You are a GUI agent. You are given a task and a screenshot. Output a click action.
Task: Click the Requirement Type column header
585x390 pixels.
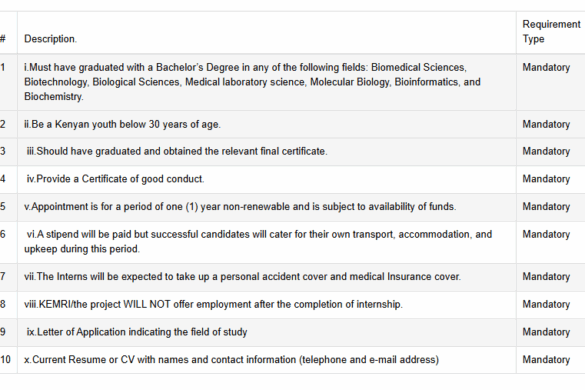pos(551,32)
